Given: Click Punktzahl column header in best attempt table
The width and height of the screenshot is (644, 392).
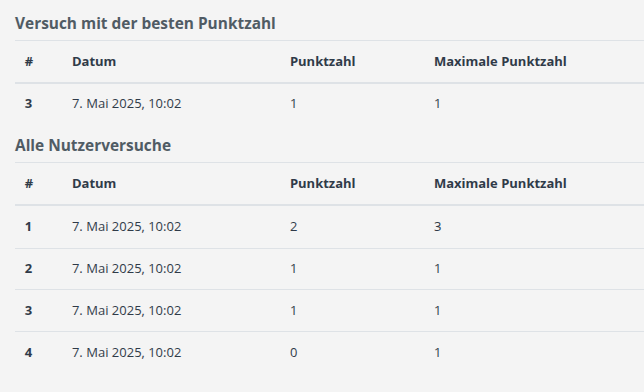Looking at the screenshot, I should (323, 62).
